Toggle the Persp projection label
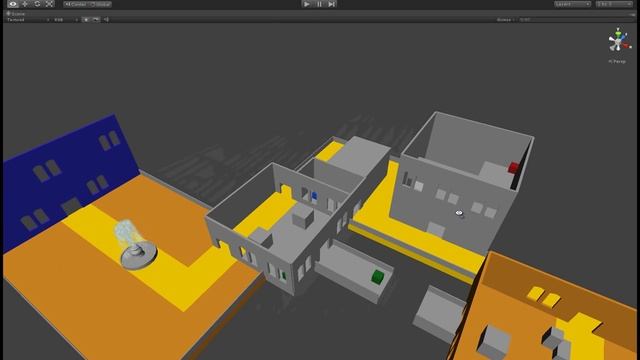The height and width of the screenshot is (360, 640). [x=617, y=62]
